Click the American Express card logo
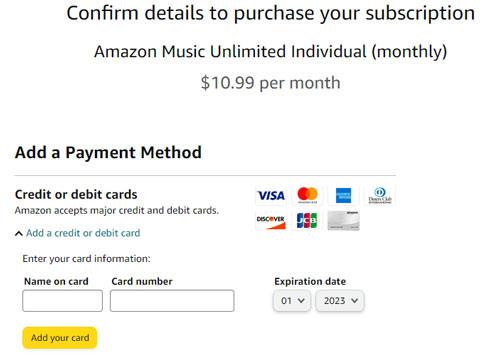Viewport: 500px width, 364px height. (x=343, y=195)
